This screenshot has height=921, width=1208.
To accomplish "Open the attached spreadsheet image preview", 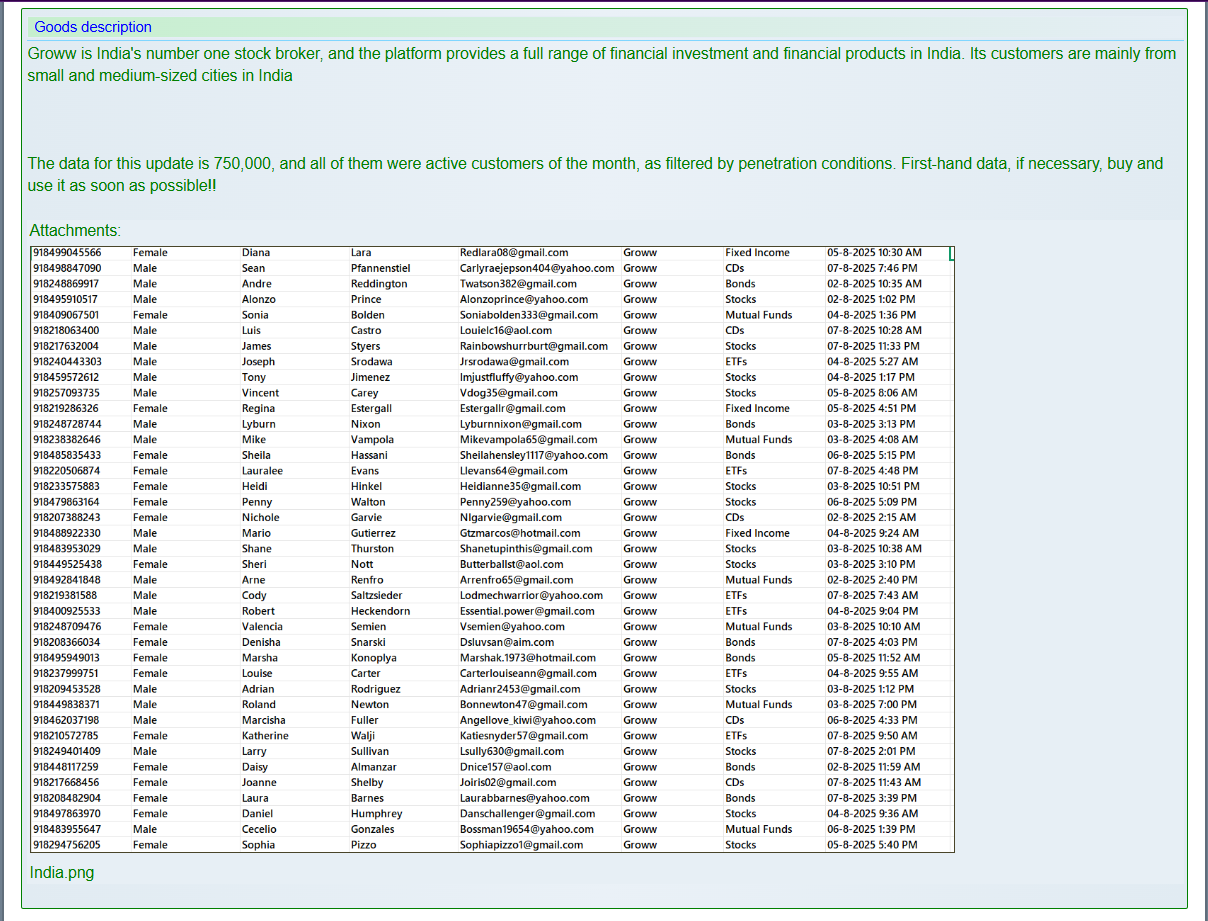I will (492, 549).
